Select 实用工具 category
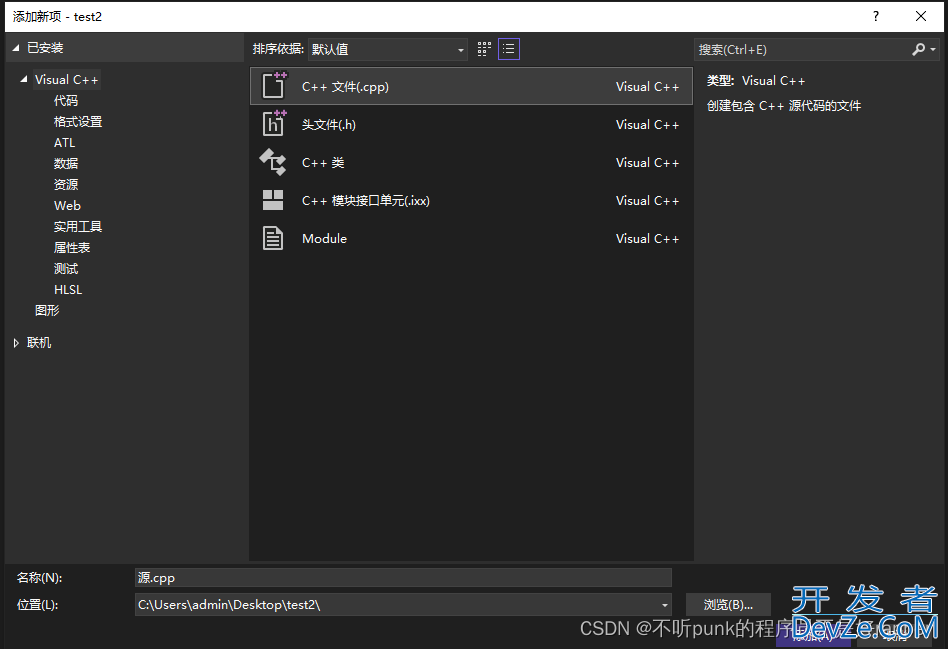The height and width of the screenshot is (649, 948). click(78, 227)
